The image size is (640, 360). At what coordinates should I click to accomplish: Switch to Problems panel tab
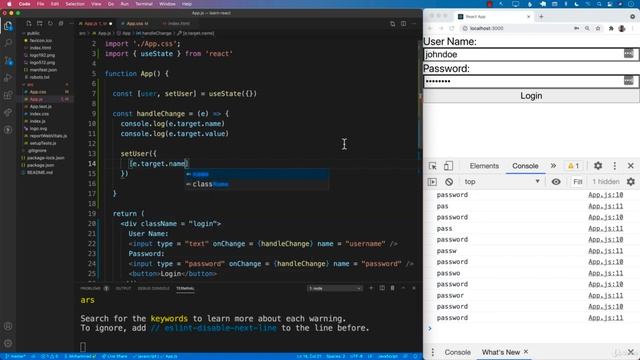click(90, 289)
